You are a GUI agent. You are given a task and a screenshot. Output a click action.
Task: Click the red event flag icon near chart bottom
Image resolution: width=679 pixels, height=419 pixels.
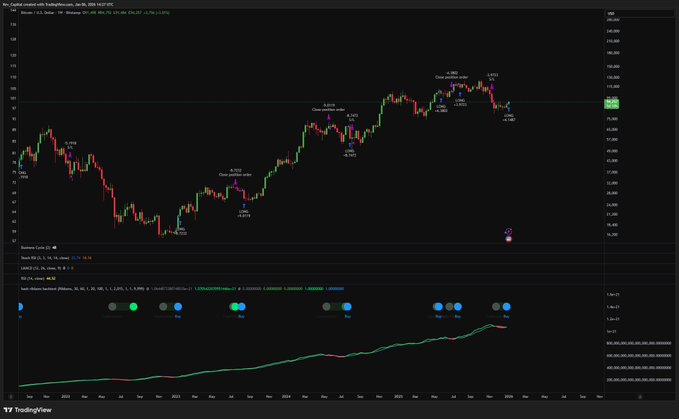509,239
